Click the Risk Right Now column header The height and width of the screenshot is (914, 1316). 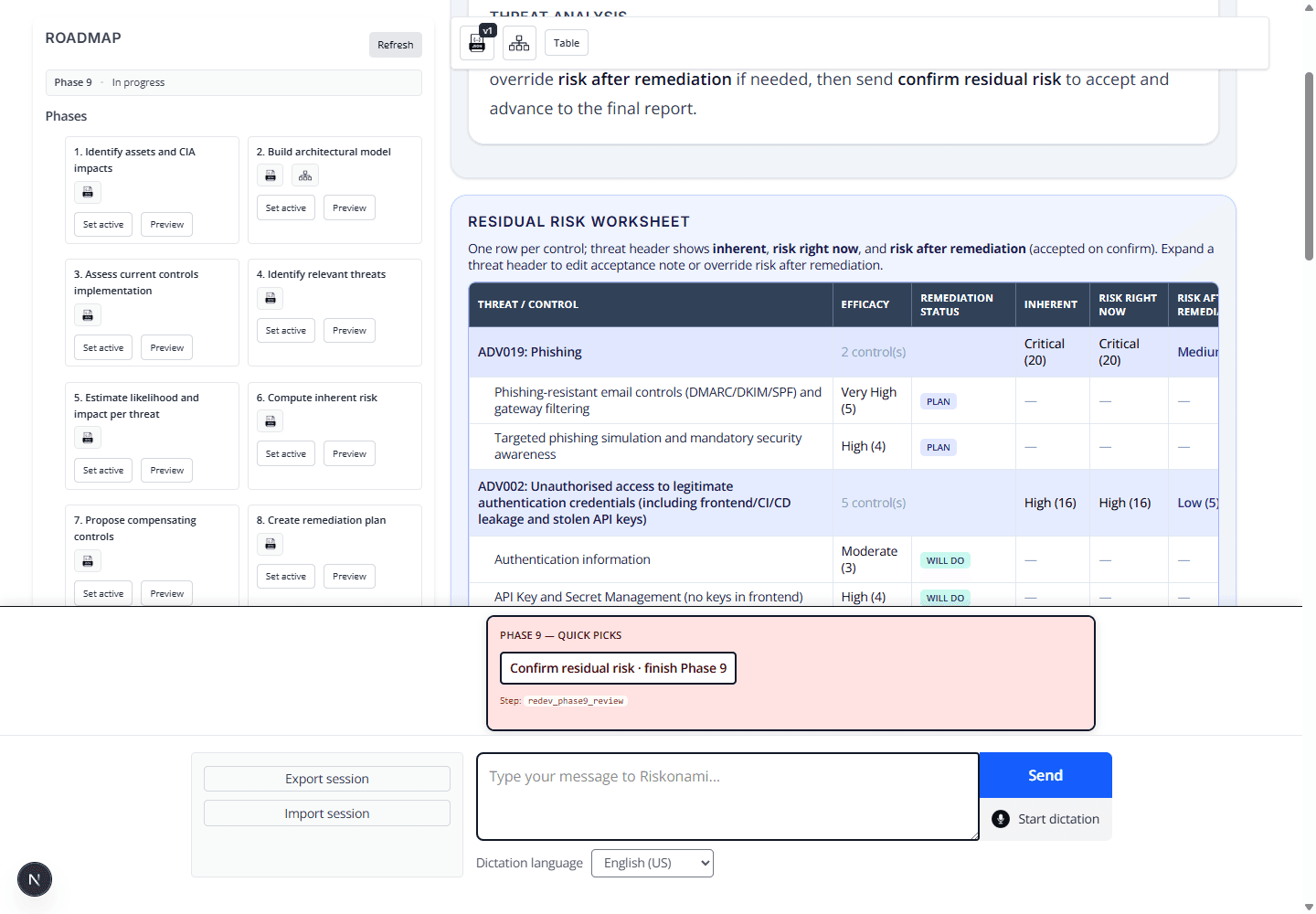[1128, 304]
